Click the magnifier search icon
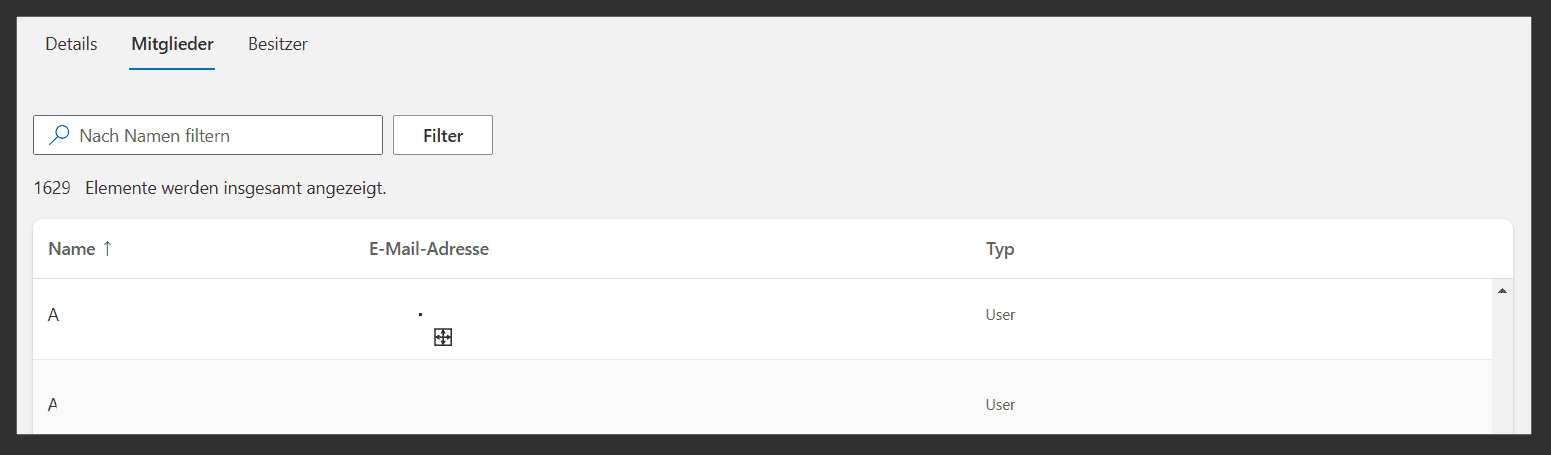This screenshot has height=455, width=1551. coord(60,135)
